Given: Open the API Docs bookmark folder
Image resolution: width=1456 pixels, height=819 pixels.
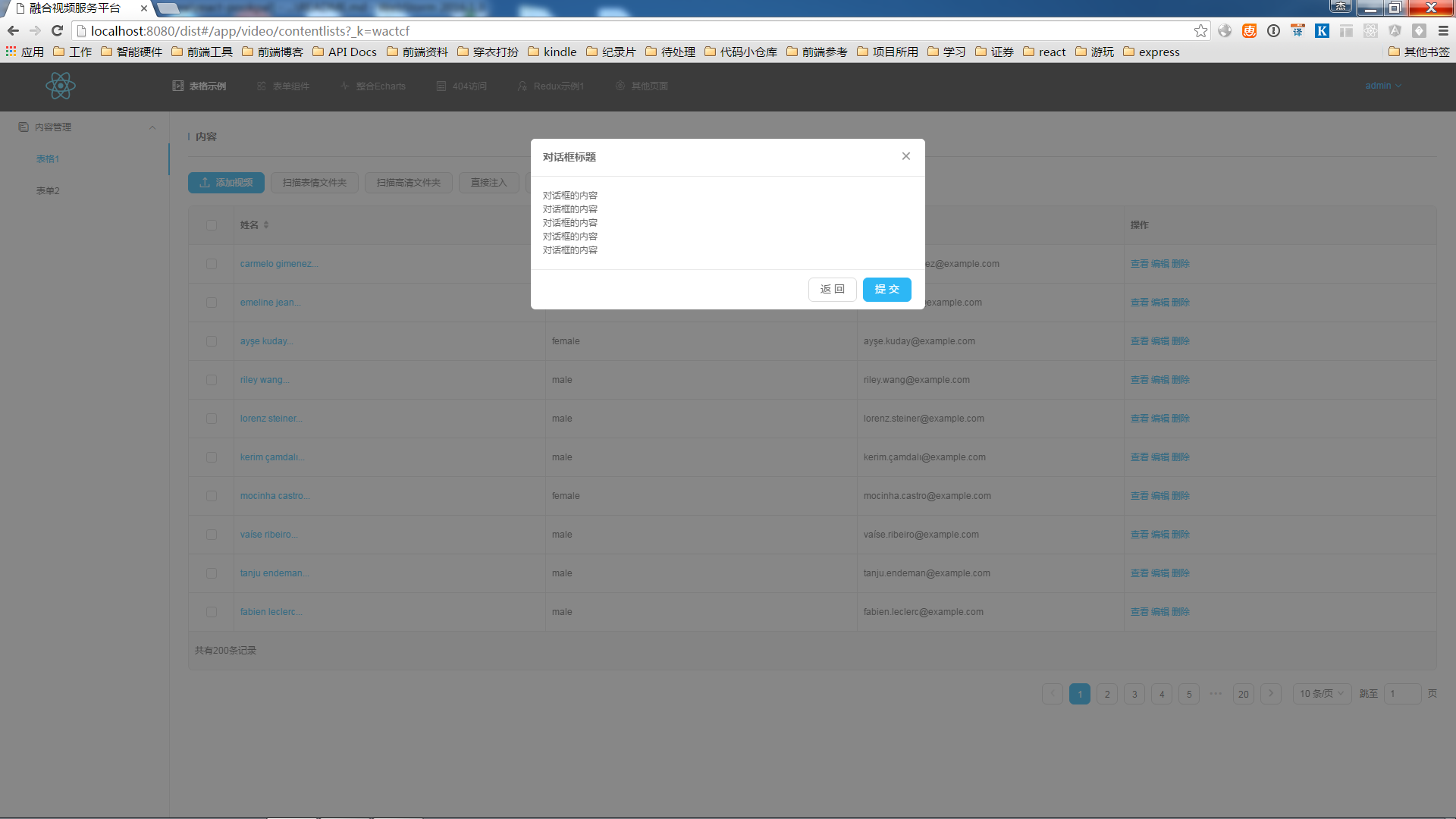Looking at the screenshot, I should tap(344, 52).
